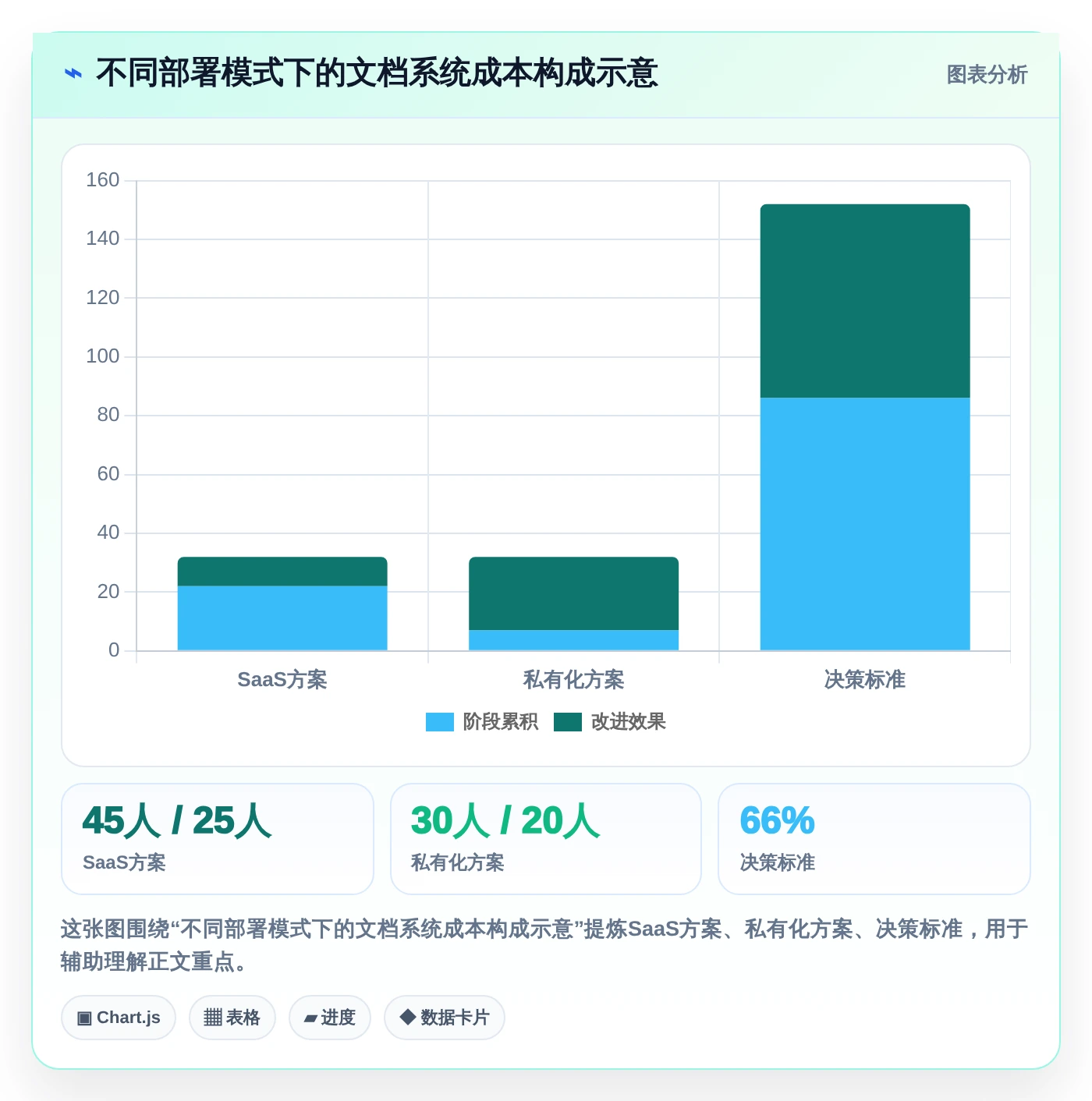Image resolution: width=1092 pixels, height=1101 pixels.
Task: Click the y-axis value 160
Action: [103, 180]
